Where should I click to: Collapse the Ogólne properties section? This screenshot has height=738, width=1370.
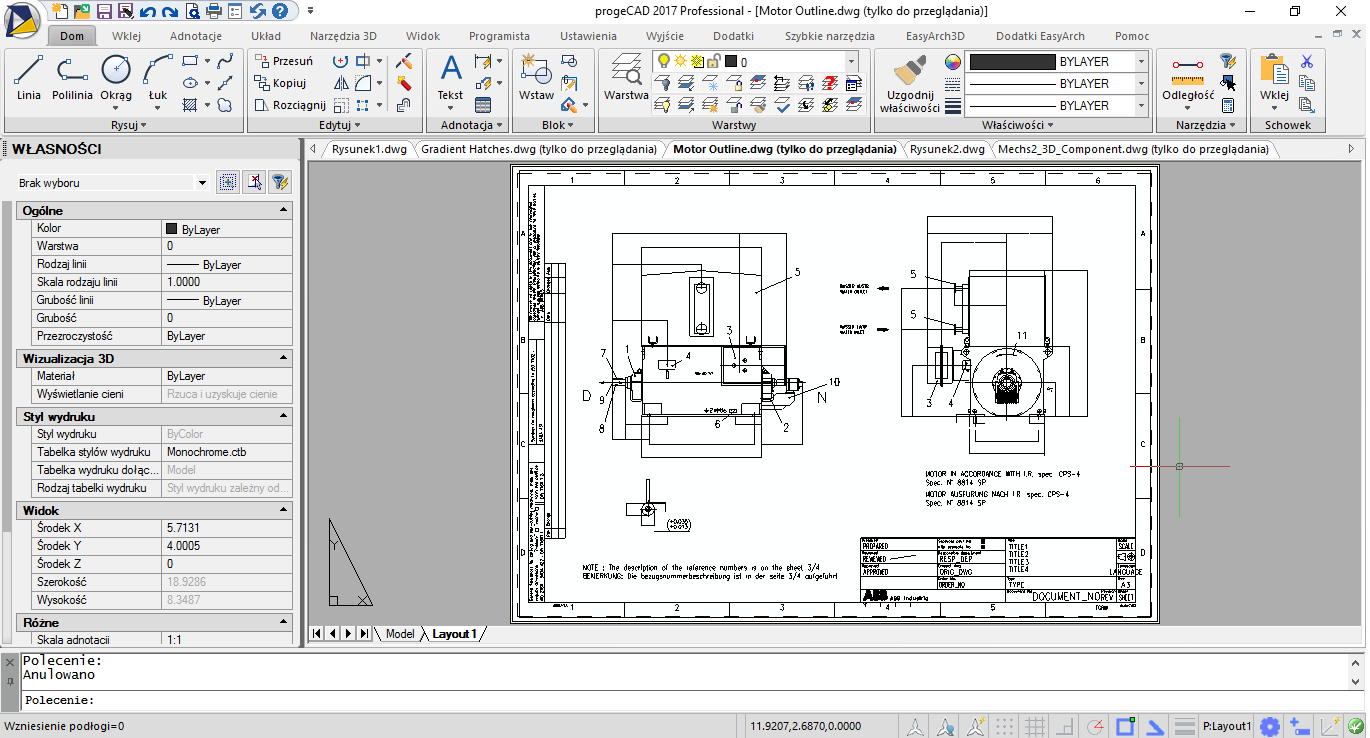(284, 210)
